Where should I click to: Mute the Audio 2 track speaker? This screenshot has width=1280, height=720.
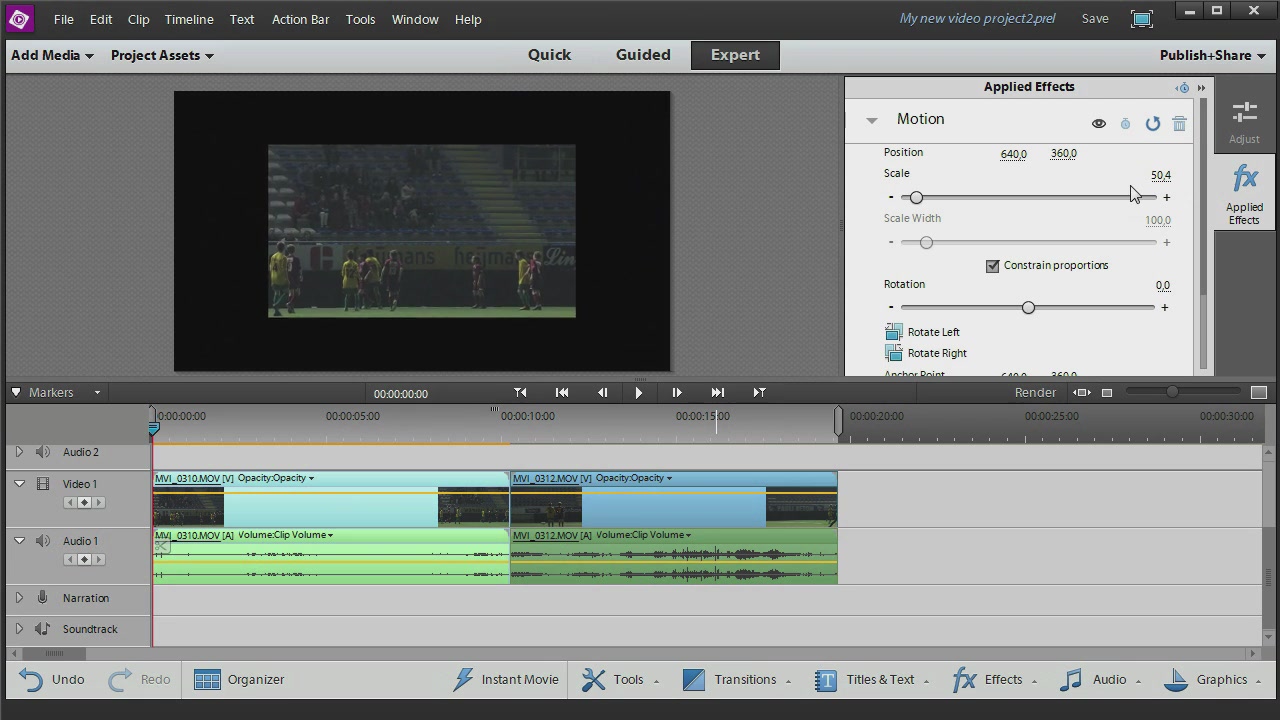[x=43, y=452]
